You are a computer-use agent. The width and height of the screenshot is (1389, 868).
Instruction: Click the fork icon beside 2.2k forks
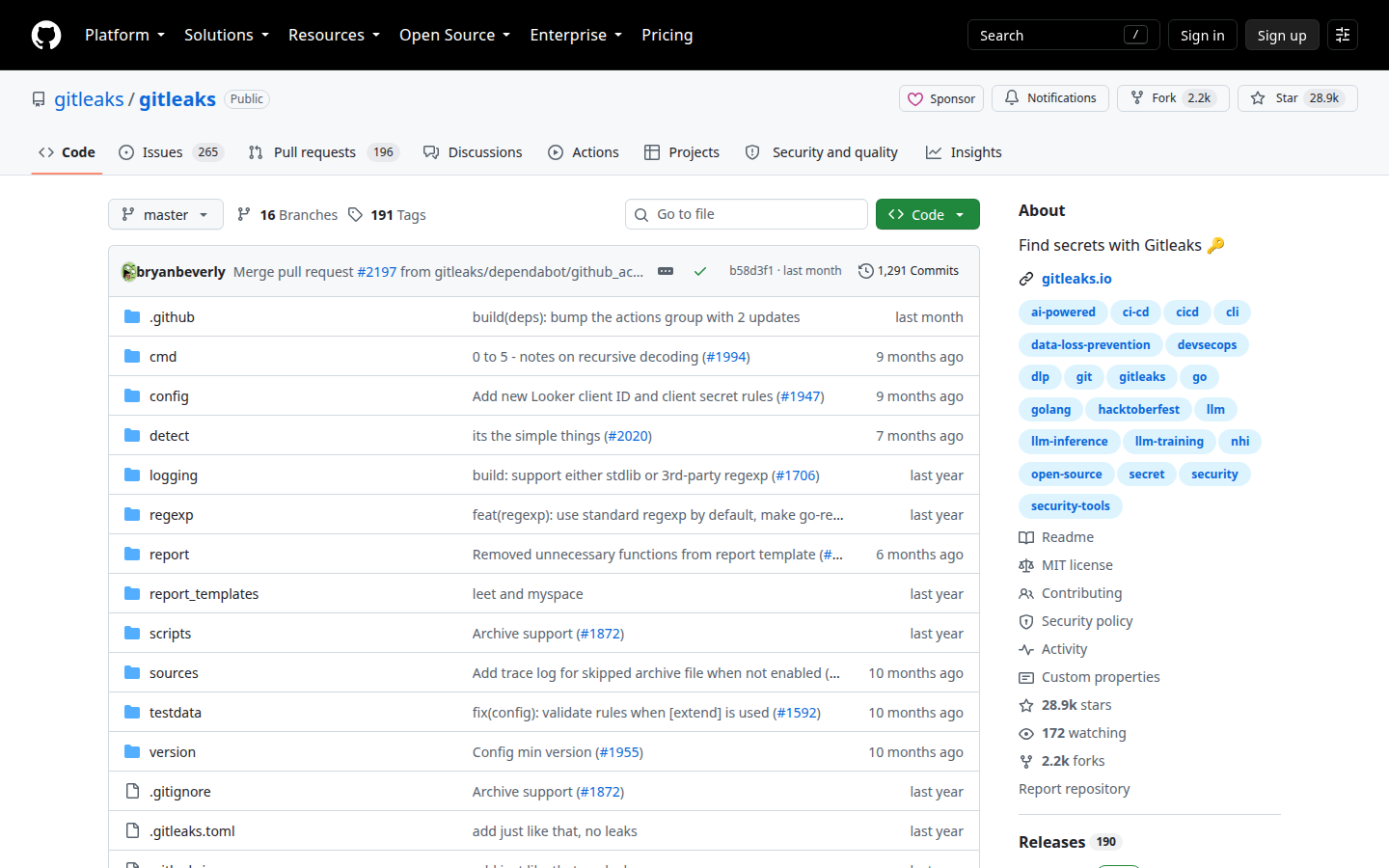point(1026,761)
